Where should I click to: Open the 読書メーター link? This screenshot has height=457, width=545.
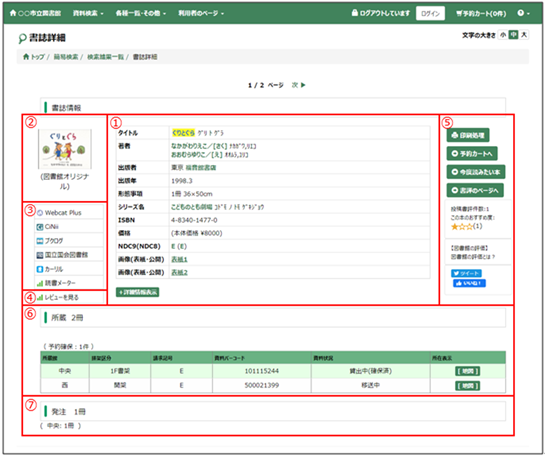(56, 283)
